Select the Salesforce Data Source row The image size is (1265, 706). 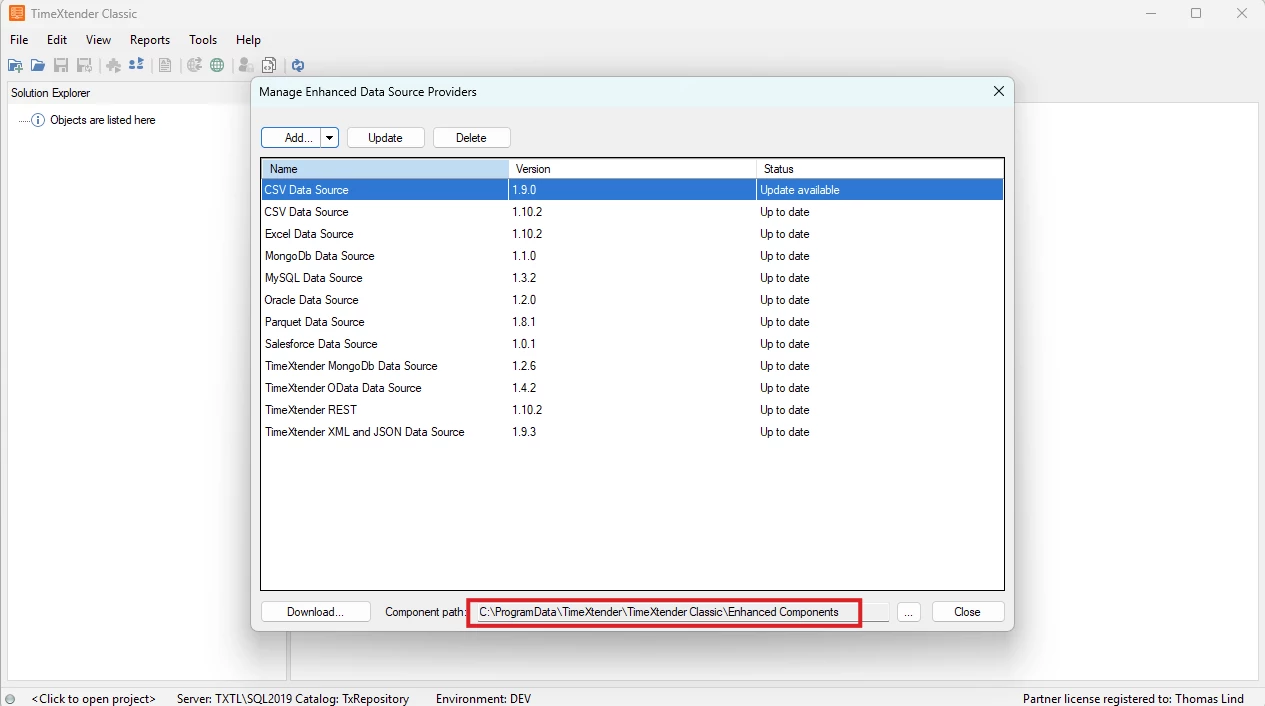pyautogui.click(x=632, y=344)
